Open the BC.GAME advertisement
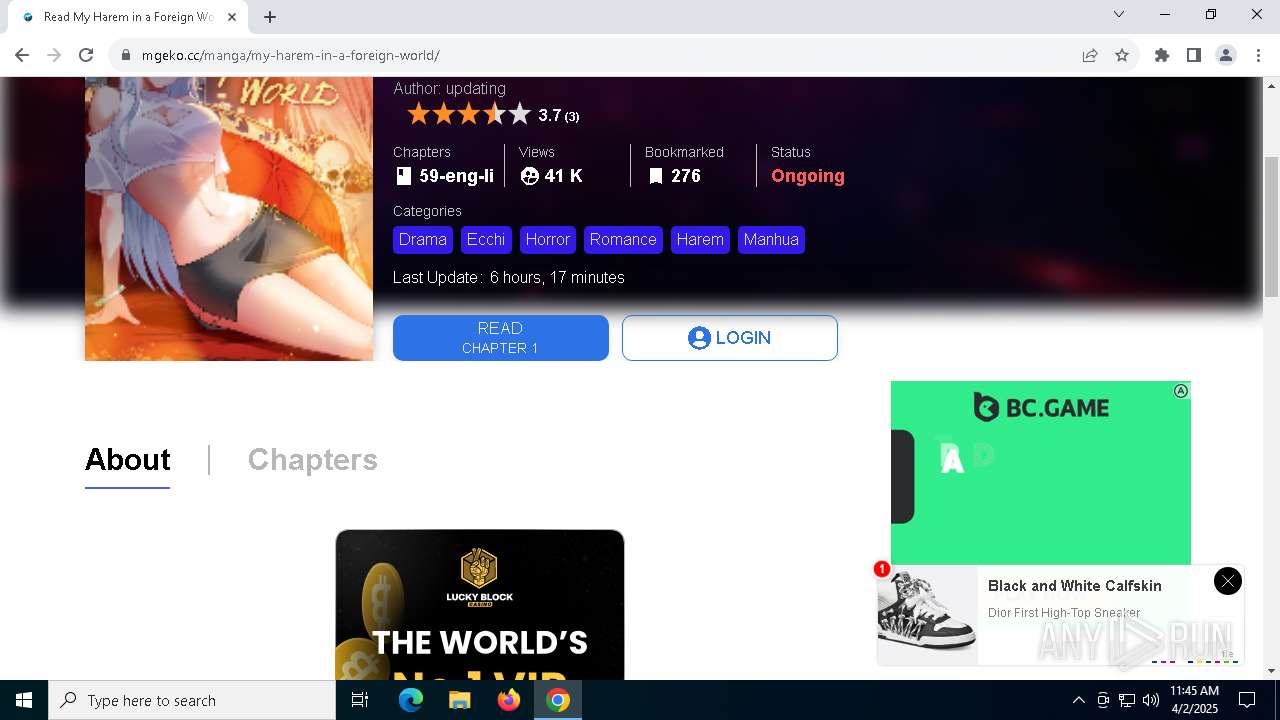This screenshot has width=1280, height=720. (x=1041, y=472)
